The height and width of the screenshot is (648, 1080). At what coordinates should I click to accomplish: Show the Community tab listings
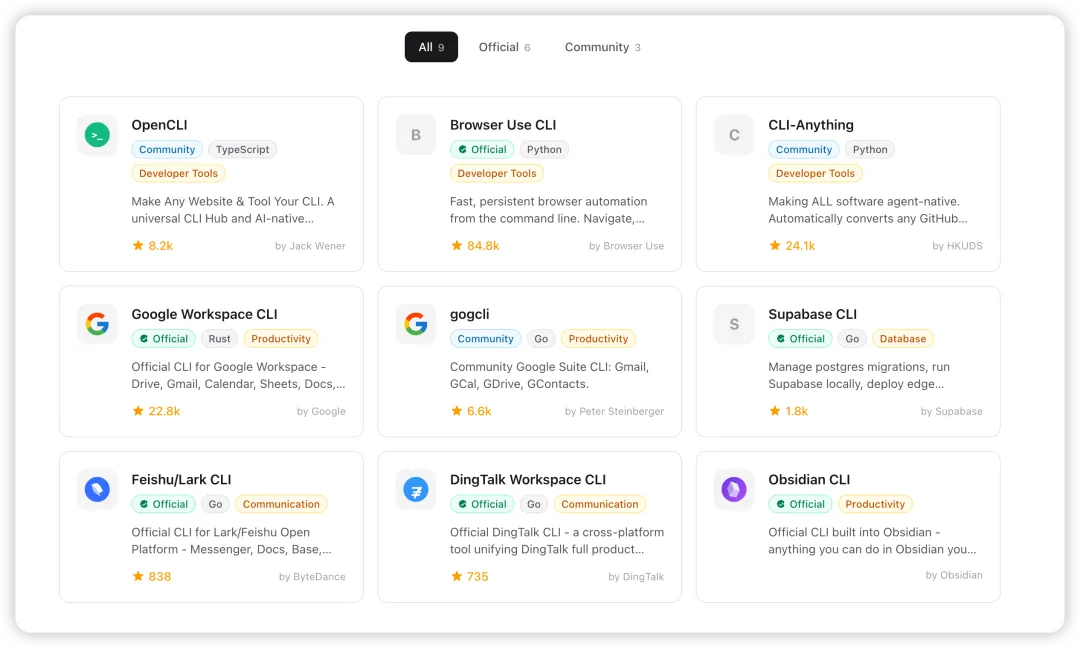602,47
